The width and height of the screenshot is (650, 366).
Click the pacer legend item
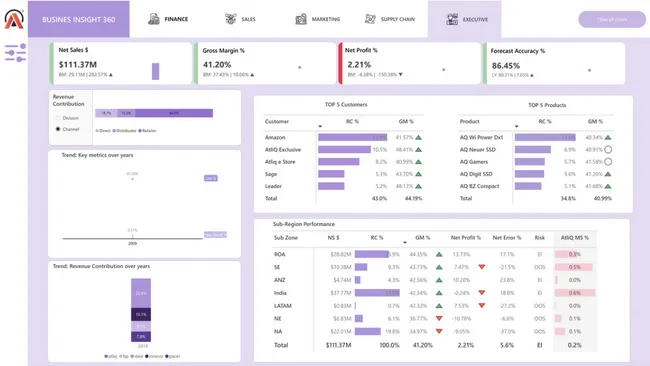coord(173,356)
